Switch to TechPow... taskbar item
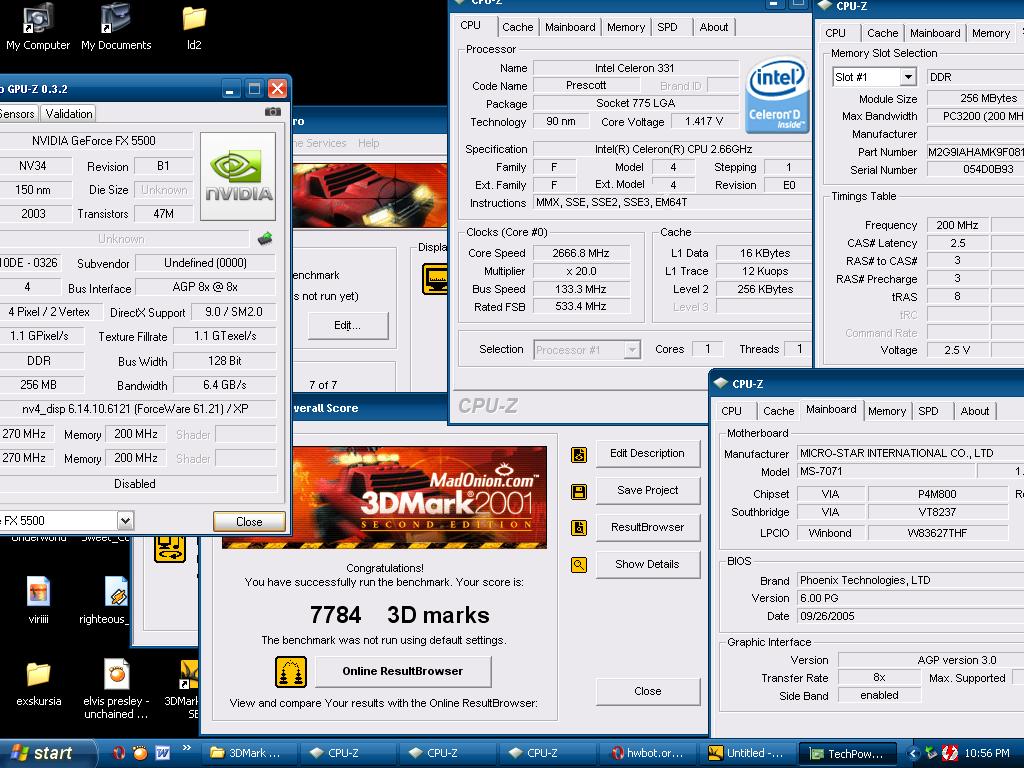Viewport: 1024px width, 768px height. (847, 753)
